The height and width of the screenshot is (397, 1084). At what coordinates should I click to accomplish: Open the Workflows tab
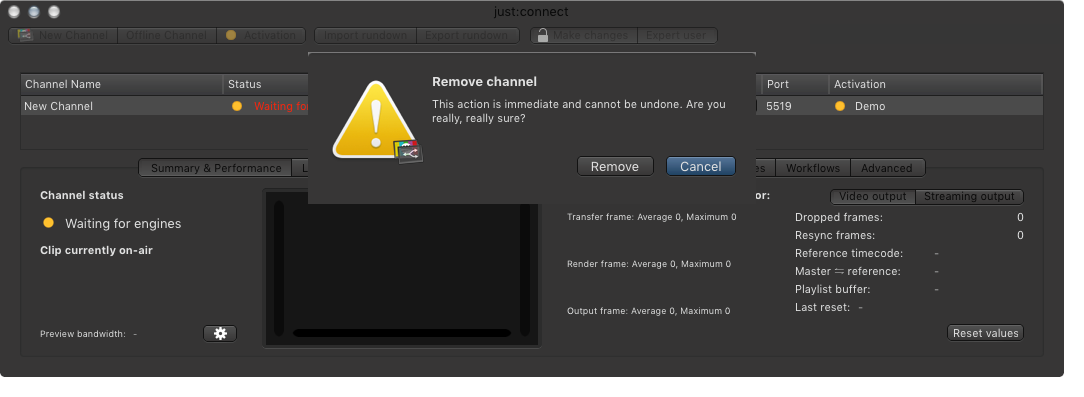click(x=813, y=168)
